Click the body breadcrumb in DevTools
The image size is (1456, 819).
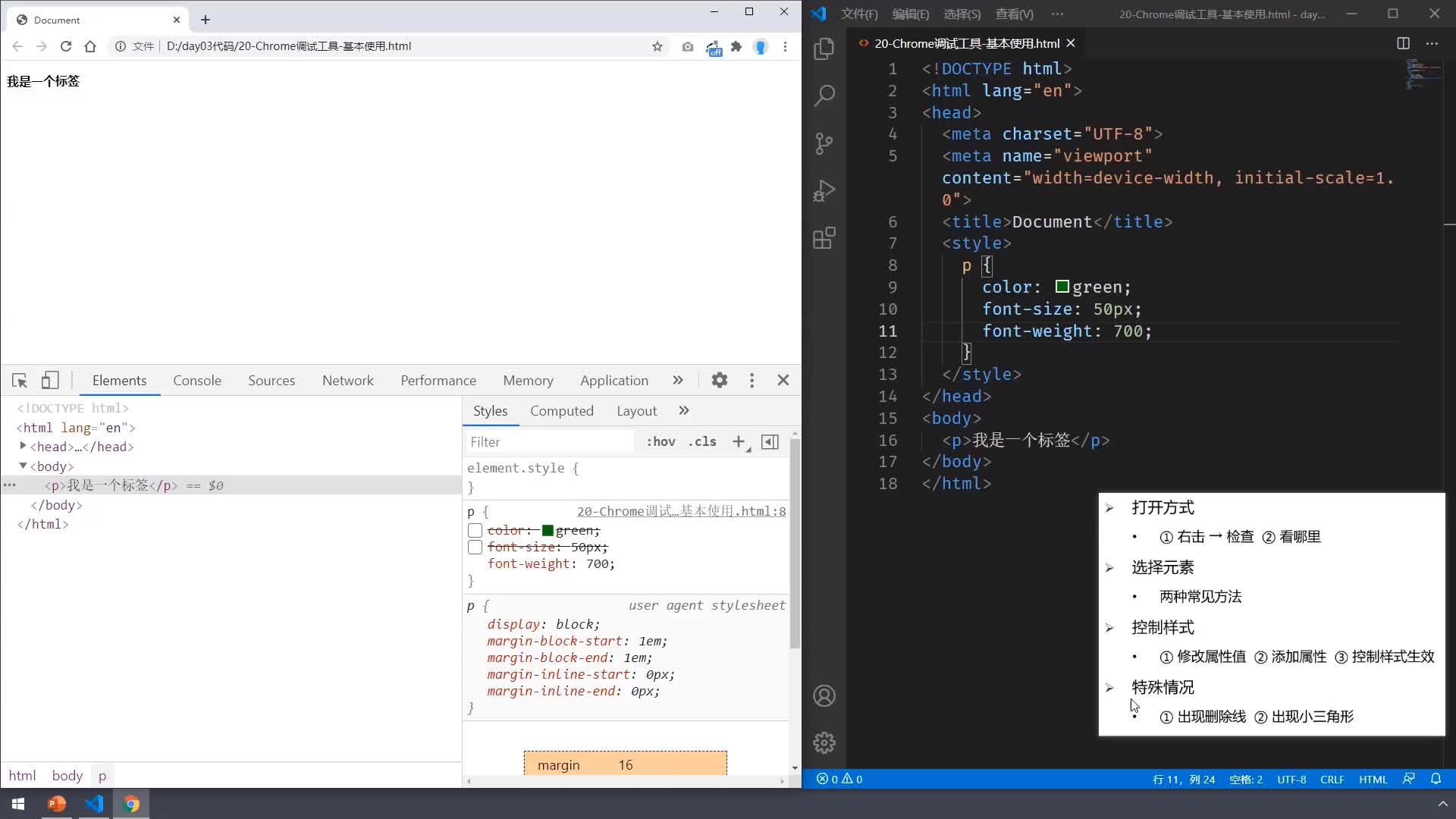click(67, 775)
